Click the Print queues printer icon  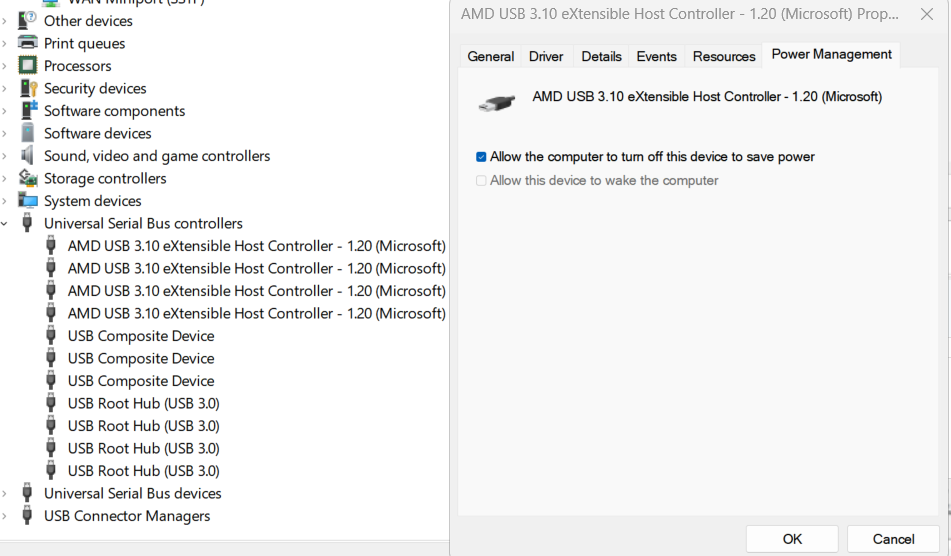point(28,43)
